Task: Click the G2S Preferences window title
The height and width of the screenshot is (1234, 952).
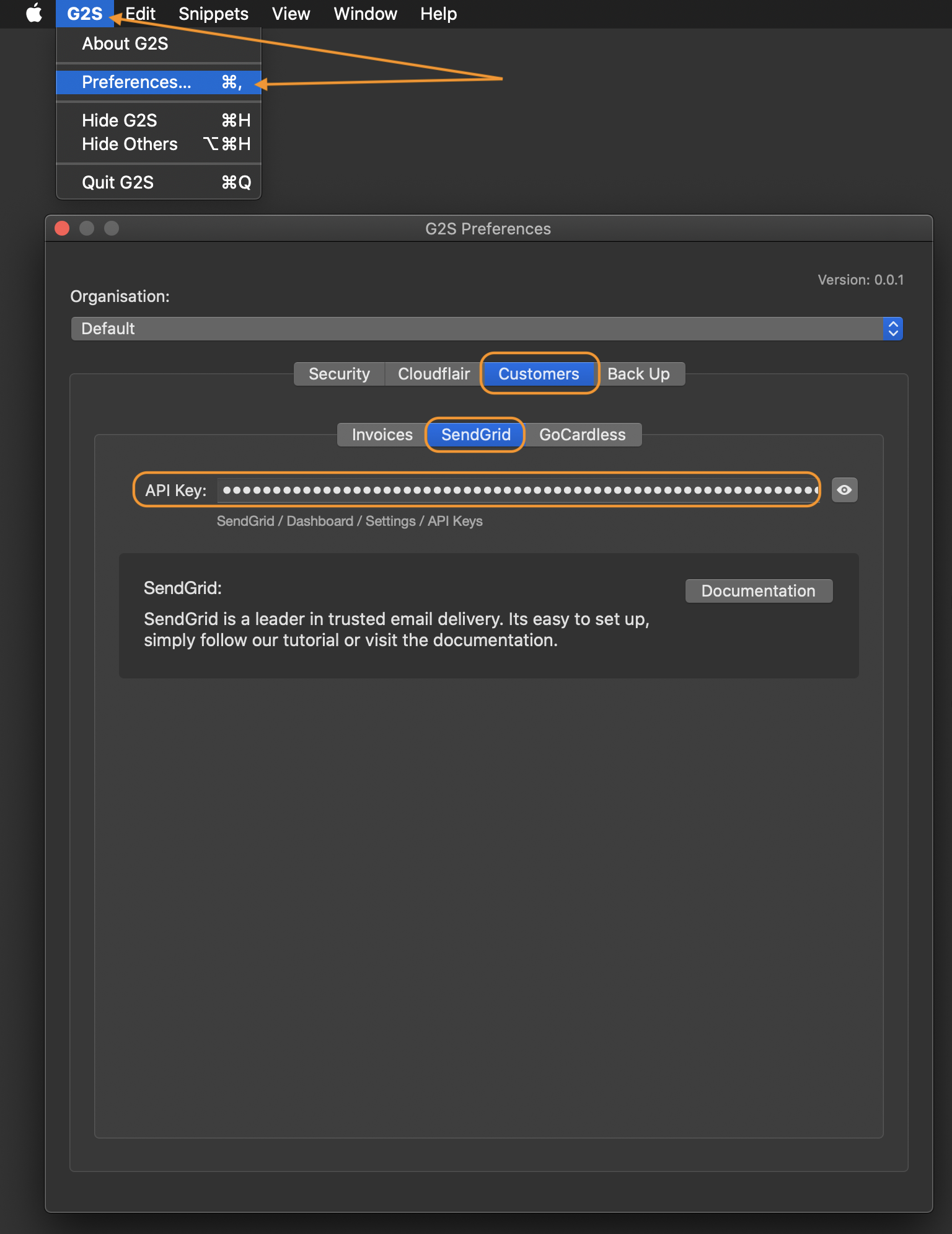Action: [x=488, y=229]
